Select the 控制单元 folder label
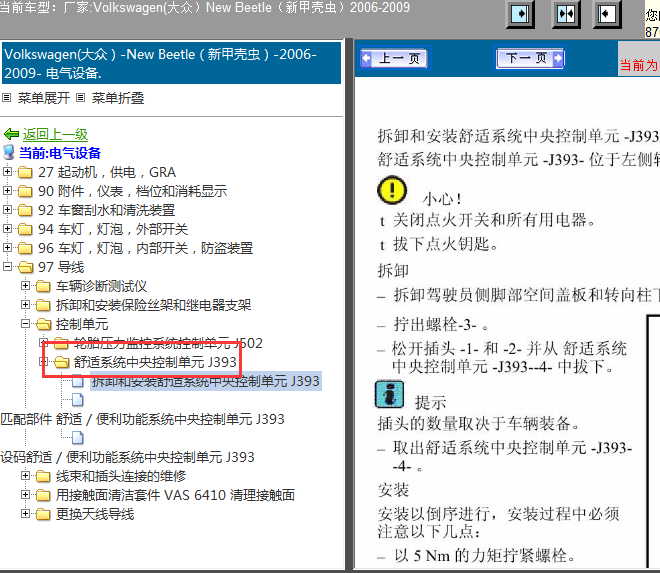660x573 pixels. point(82,324)
